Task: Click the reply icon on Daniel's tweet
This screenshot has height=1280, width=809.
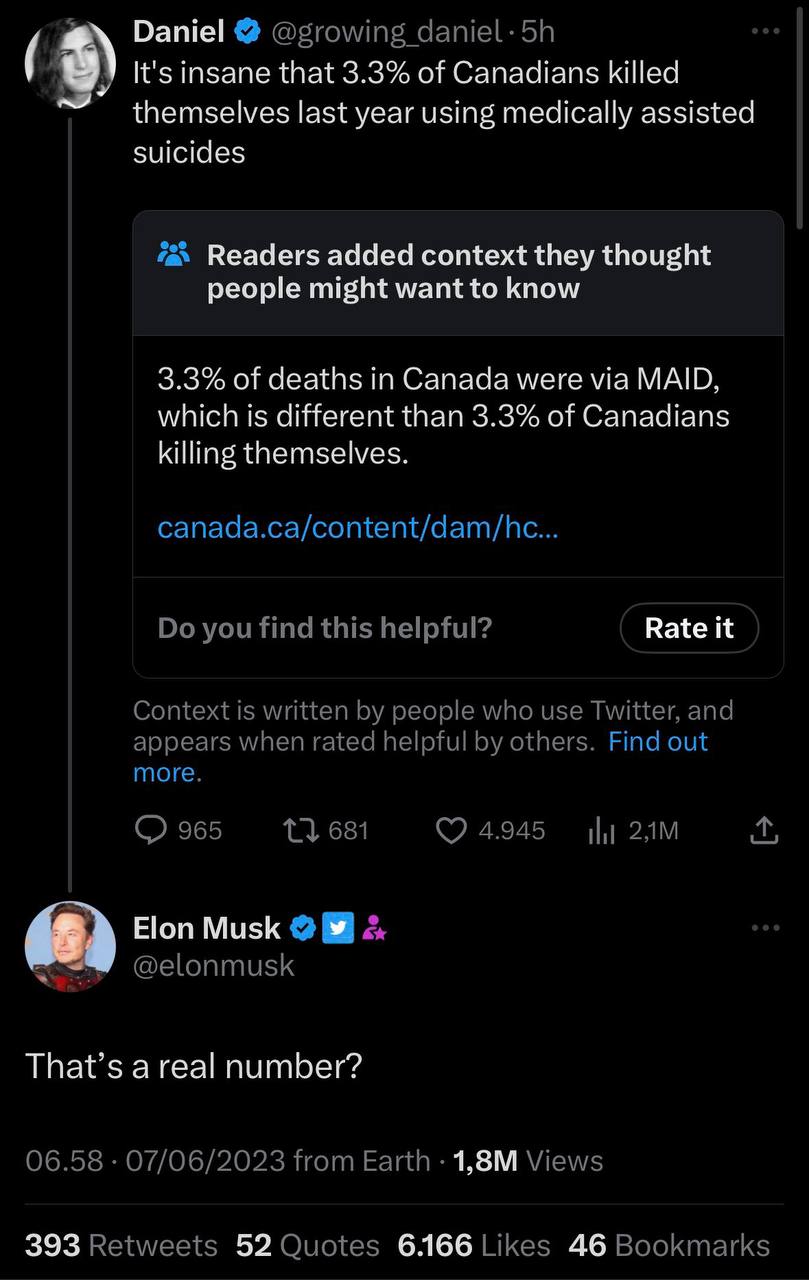Action: coord(151,830)
